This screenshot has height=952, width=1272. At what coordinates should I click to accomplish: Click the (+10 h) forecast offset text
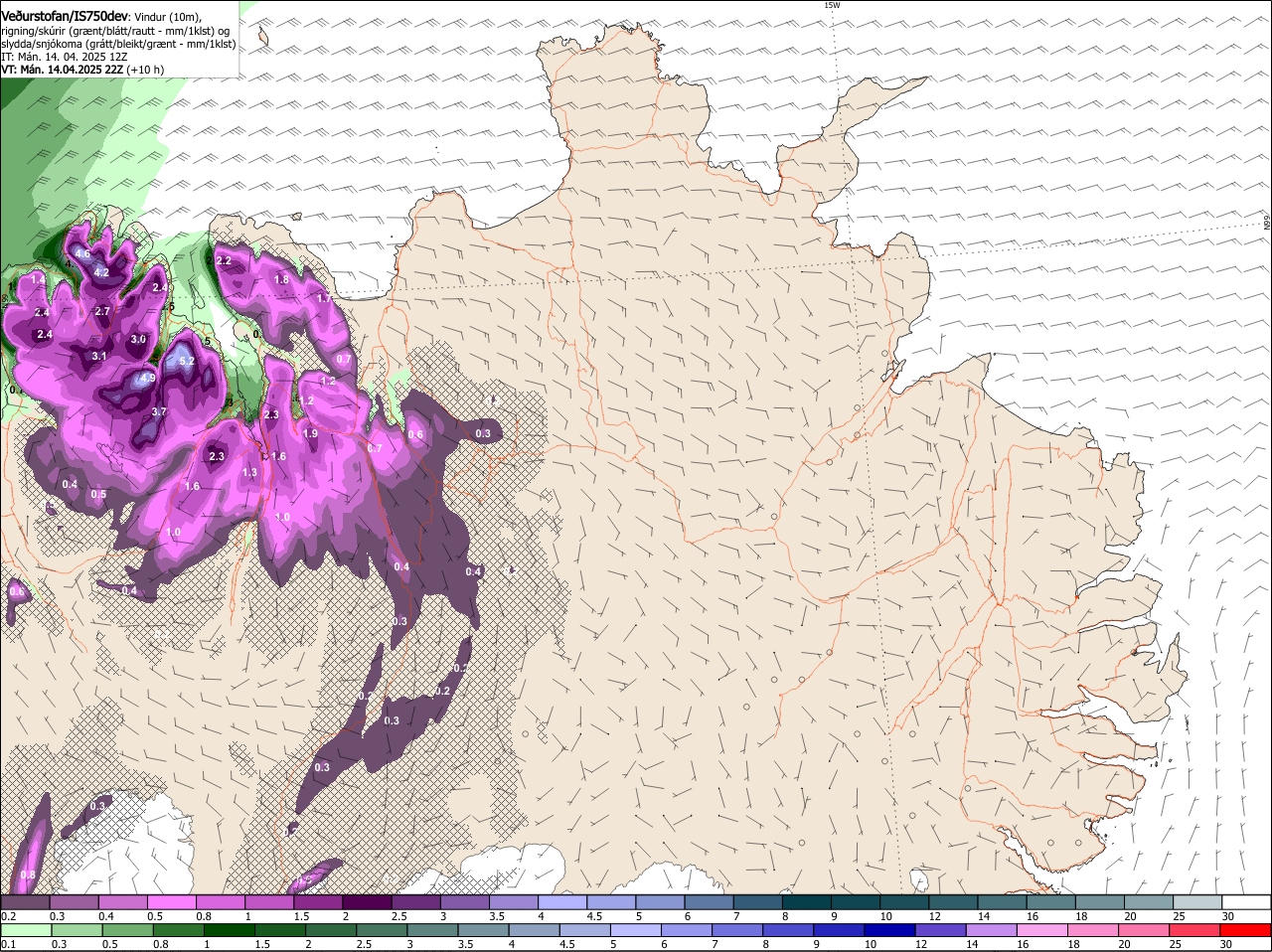(x=145, y=70)
